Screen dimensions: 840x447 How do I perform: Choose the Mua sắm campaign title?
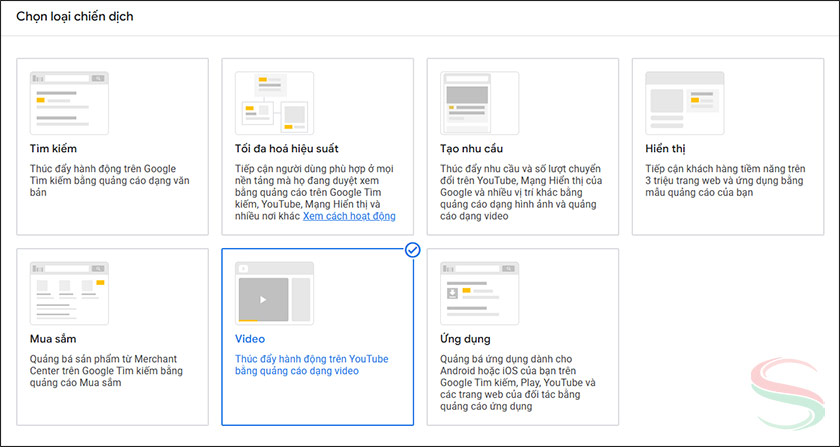point(54,339)
